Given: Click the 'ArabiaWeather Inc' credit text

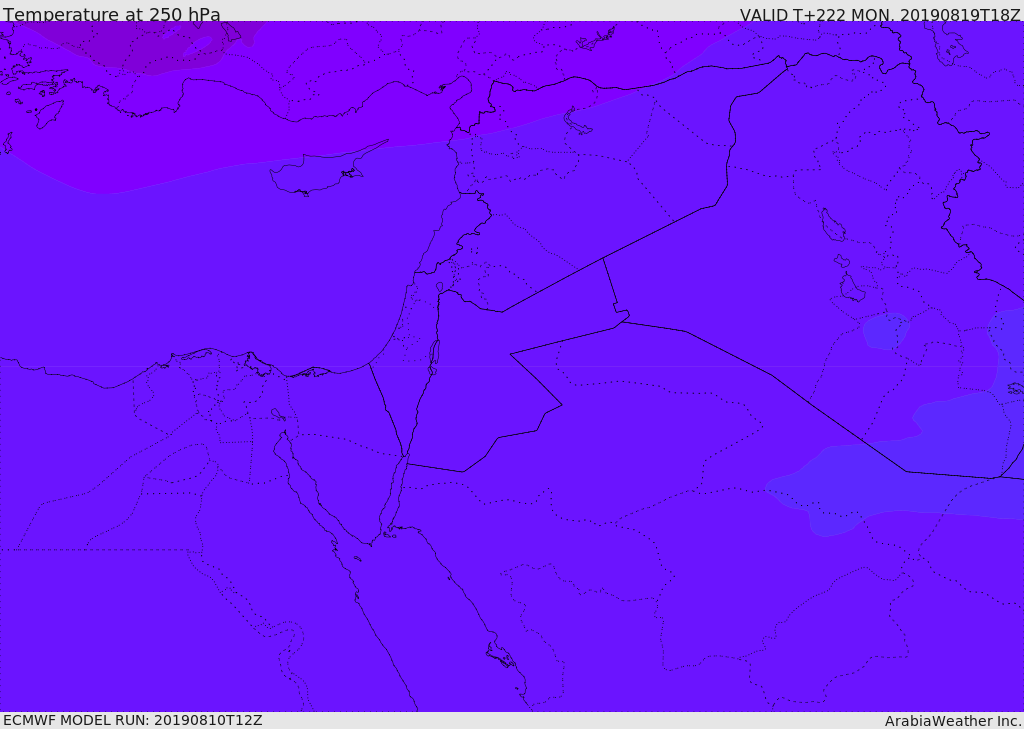Looking at the screenshot, I should [x=952, y=721].
